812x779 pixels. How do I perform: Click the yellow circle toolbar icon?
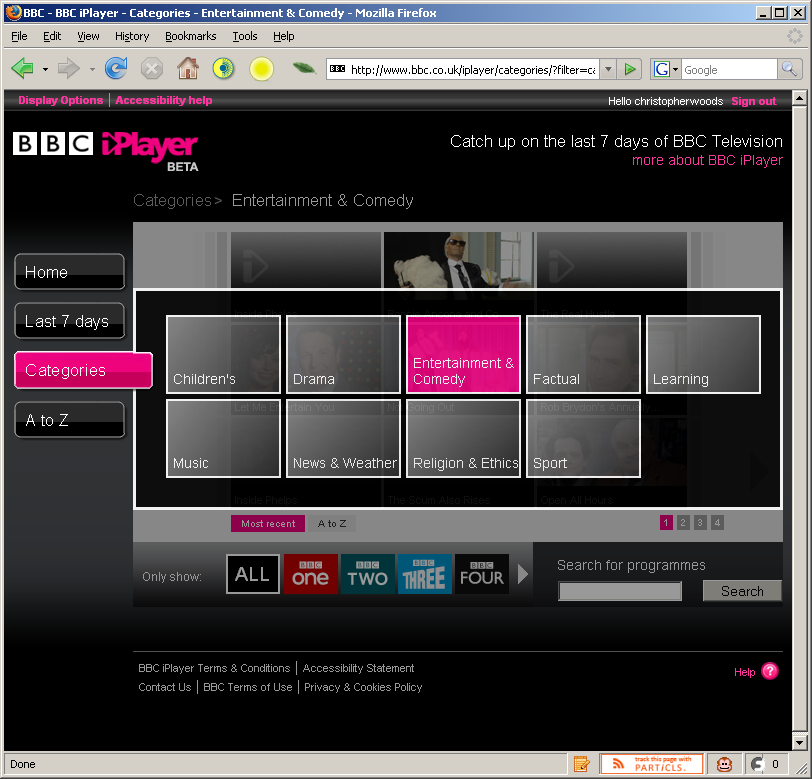tap(261, 69)
